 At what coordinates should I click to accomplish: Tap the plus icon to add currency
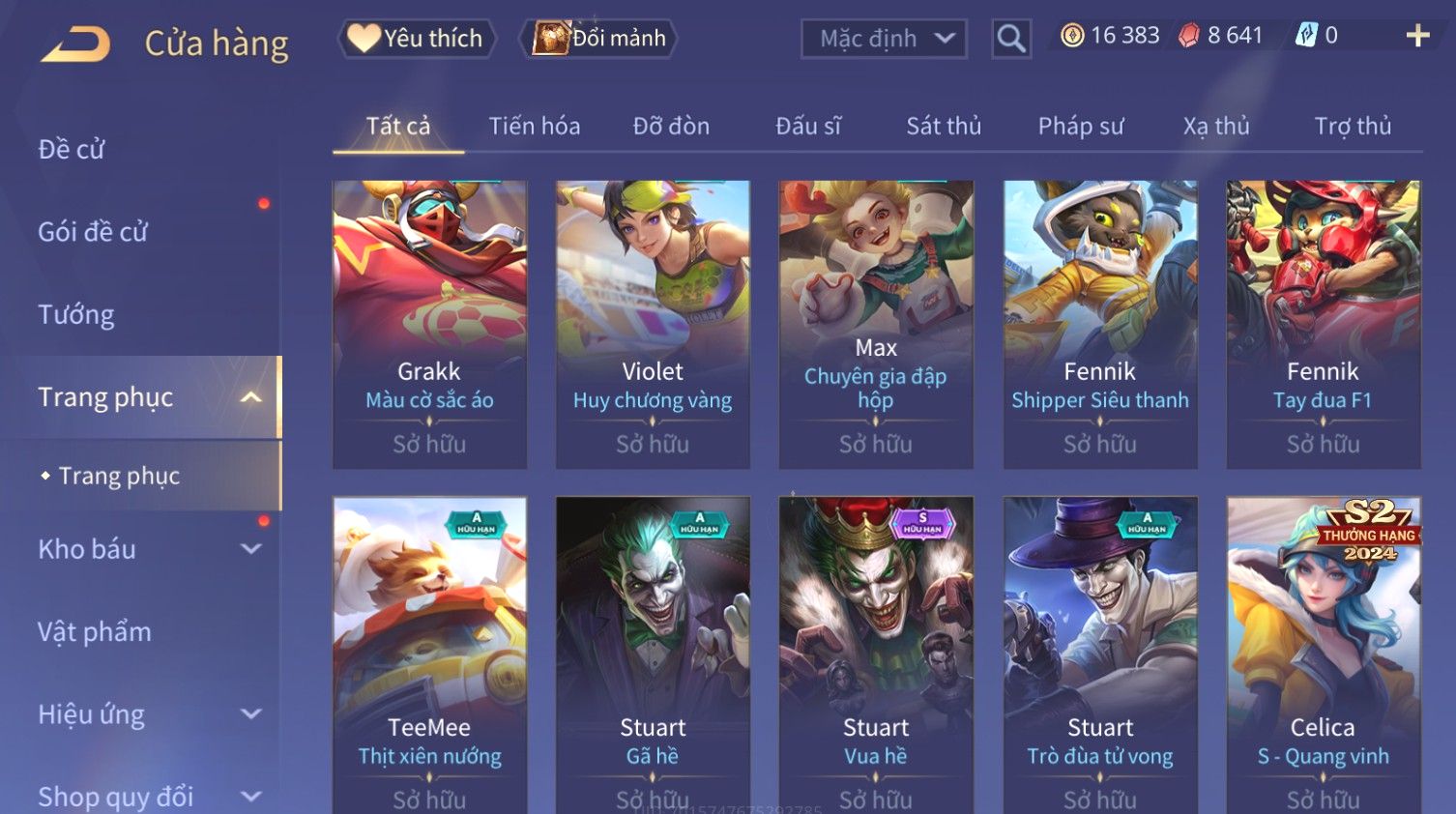[1417, 36]
